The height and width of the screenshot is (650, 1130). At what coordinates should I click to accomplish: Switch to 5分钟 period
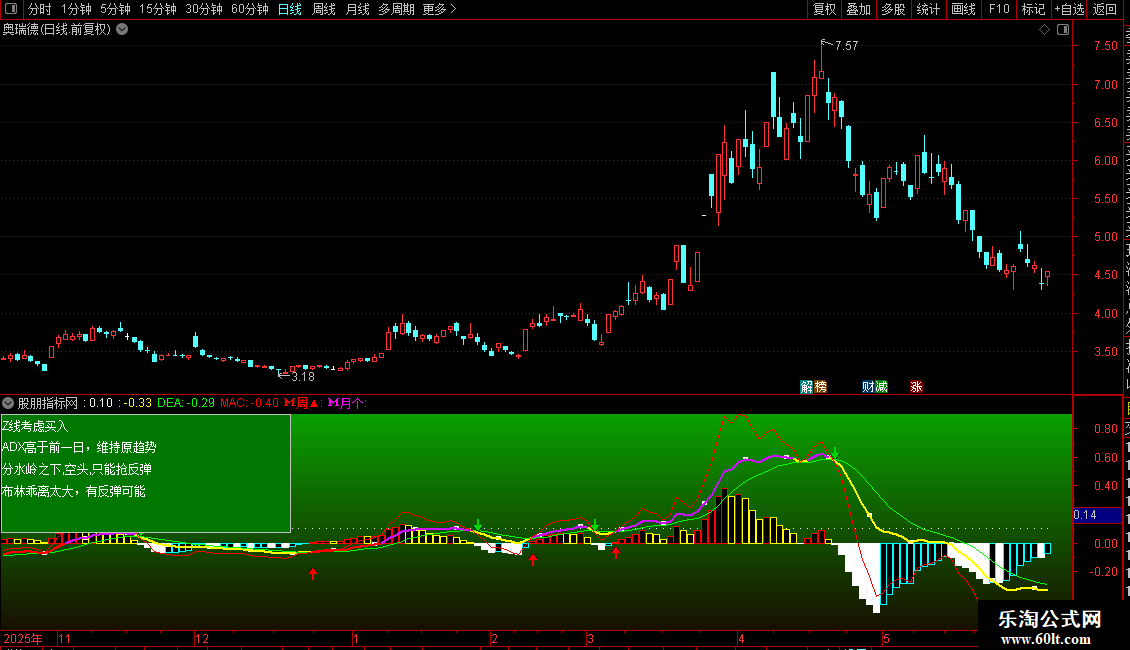coord(115,9)
